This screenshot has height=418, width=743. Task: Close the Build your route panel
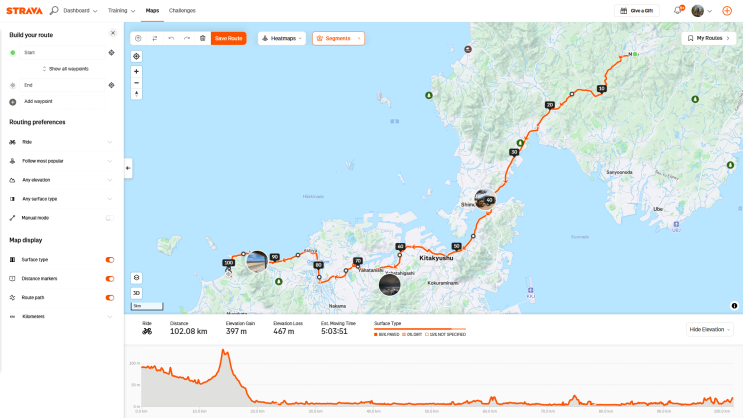113,33
